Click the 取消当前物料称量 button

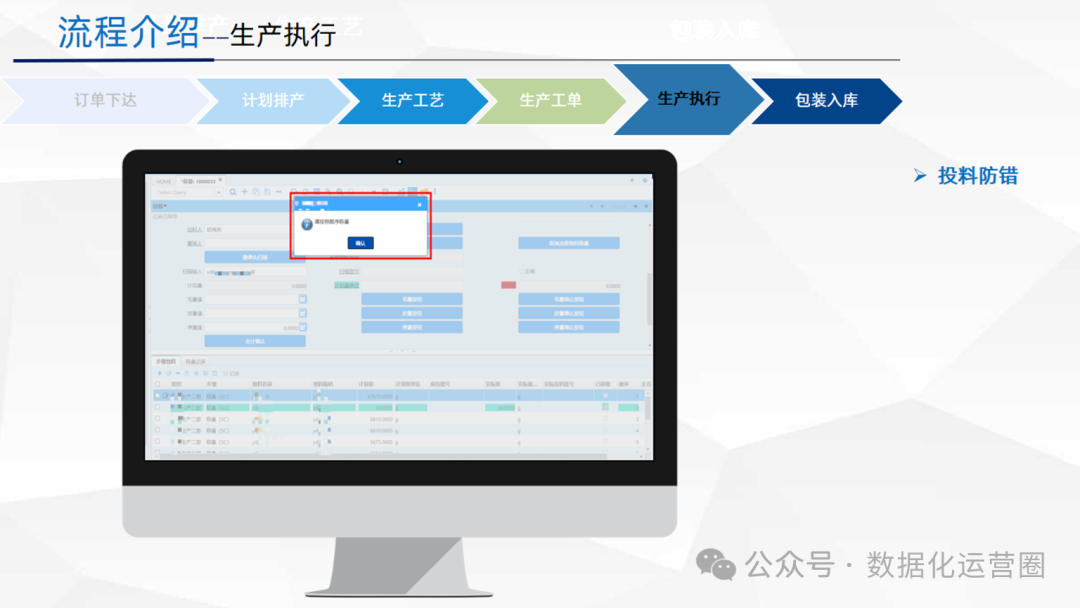(x=569, y=243)
